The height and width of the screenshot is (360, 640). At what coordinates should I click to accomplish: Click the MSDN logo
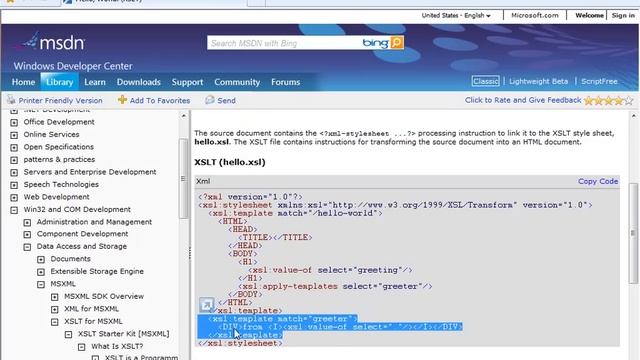pyautogui.click(x=50, y=42)
